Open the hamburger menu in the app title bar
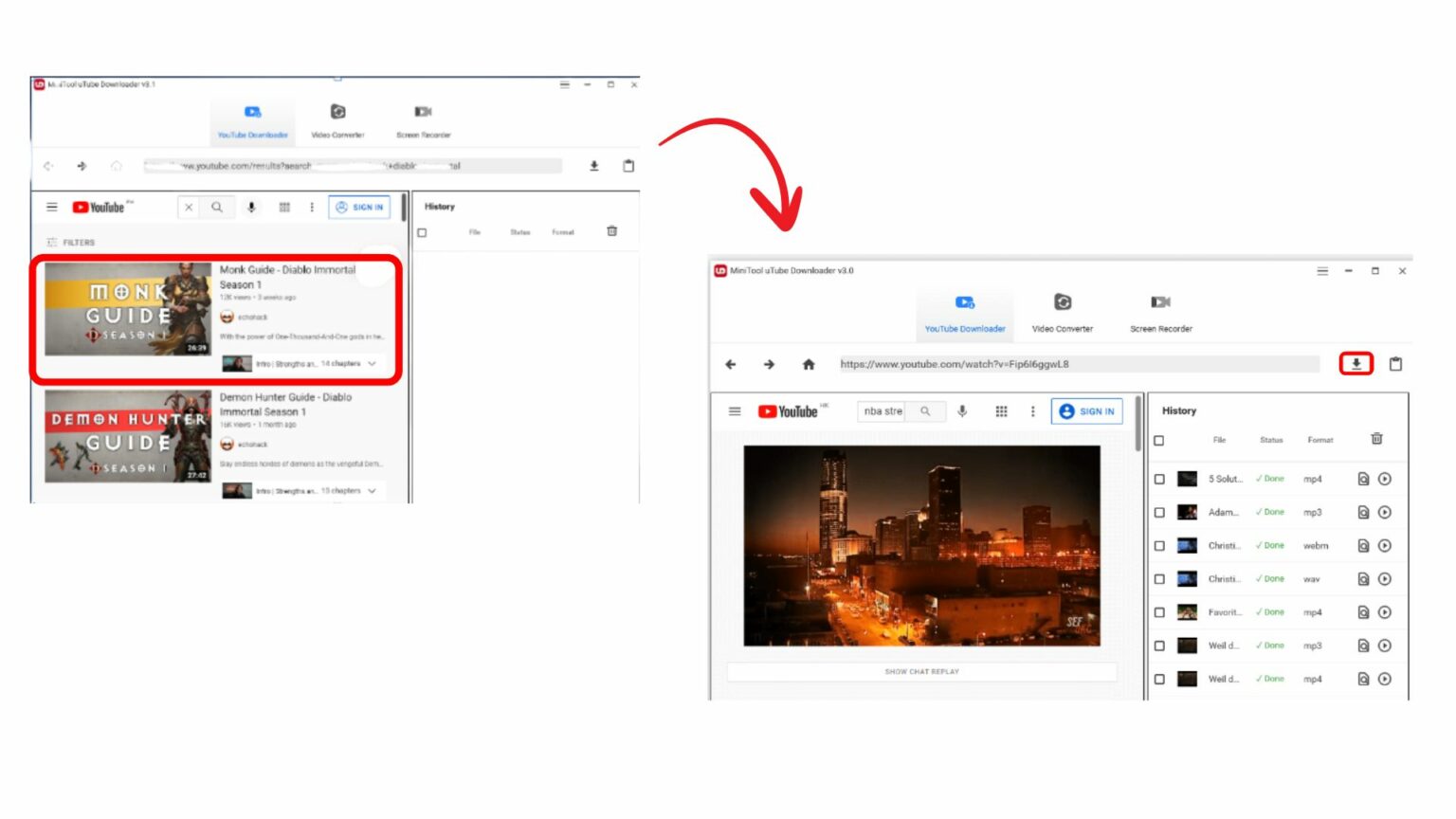The width and height of the screenshot is (1456, 819). (1321, 270)
